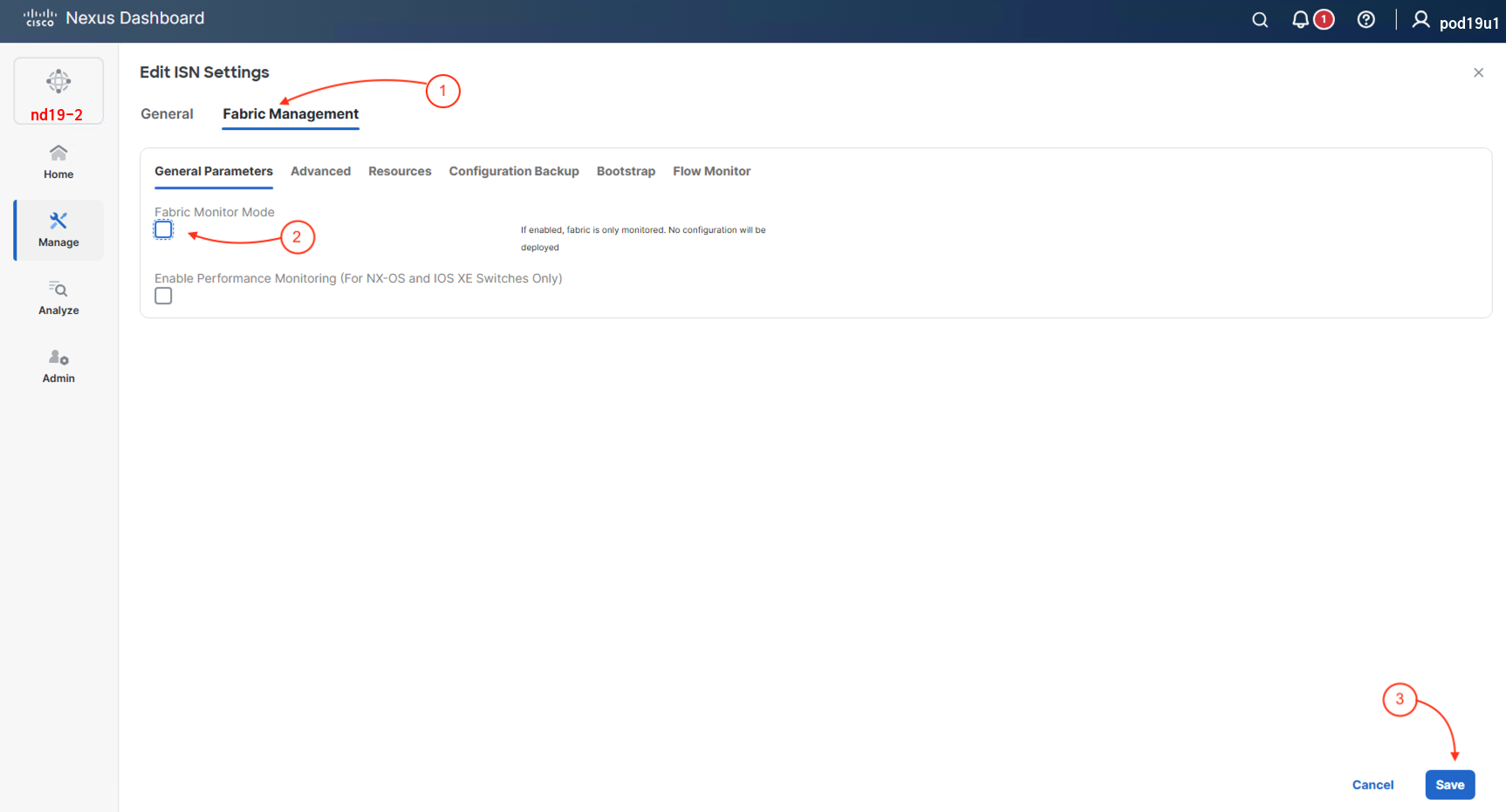Toggle the Fabric Monitor Mode checkbox
This screenshot has width=1506, height=812.
coord(163,230)
